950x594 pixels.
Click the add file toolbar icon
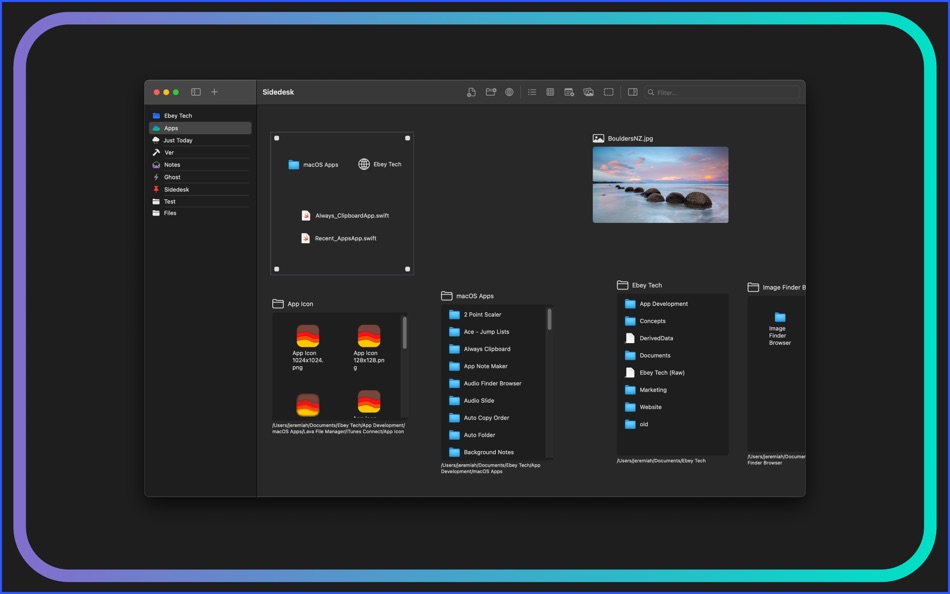(471, 92)
